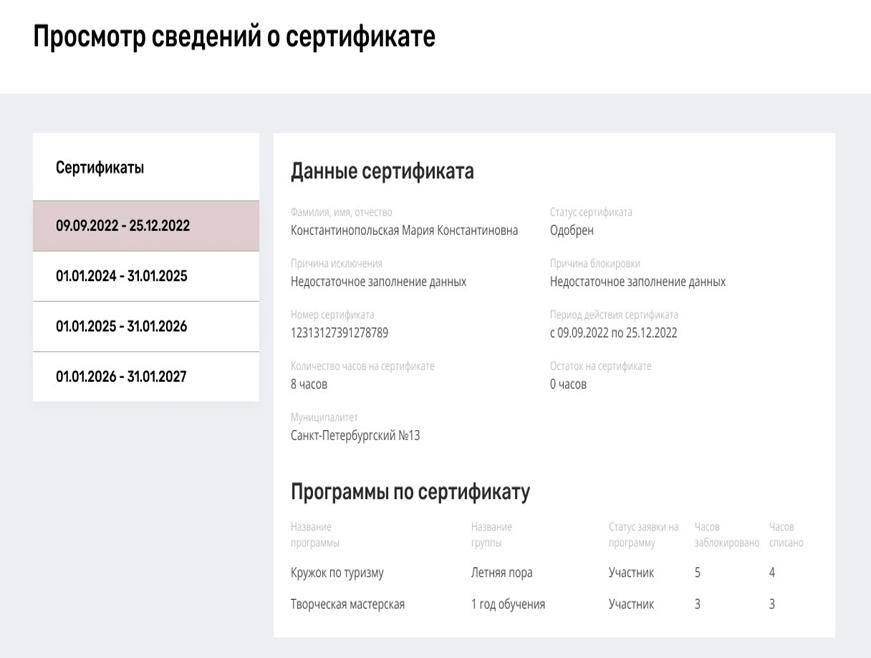Click the Название программы column header

(315, 535)
